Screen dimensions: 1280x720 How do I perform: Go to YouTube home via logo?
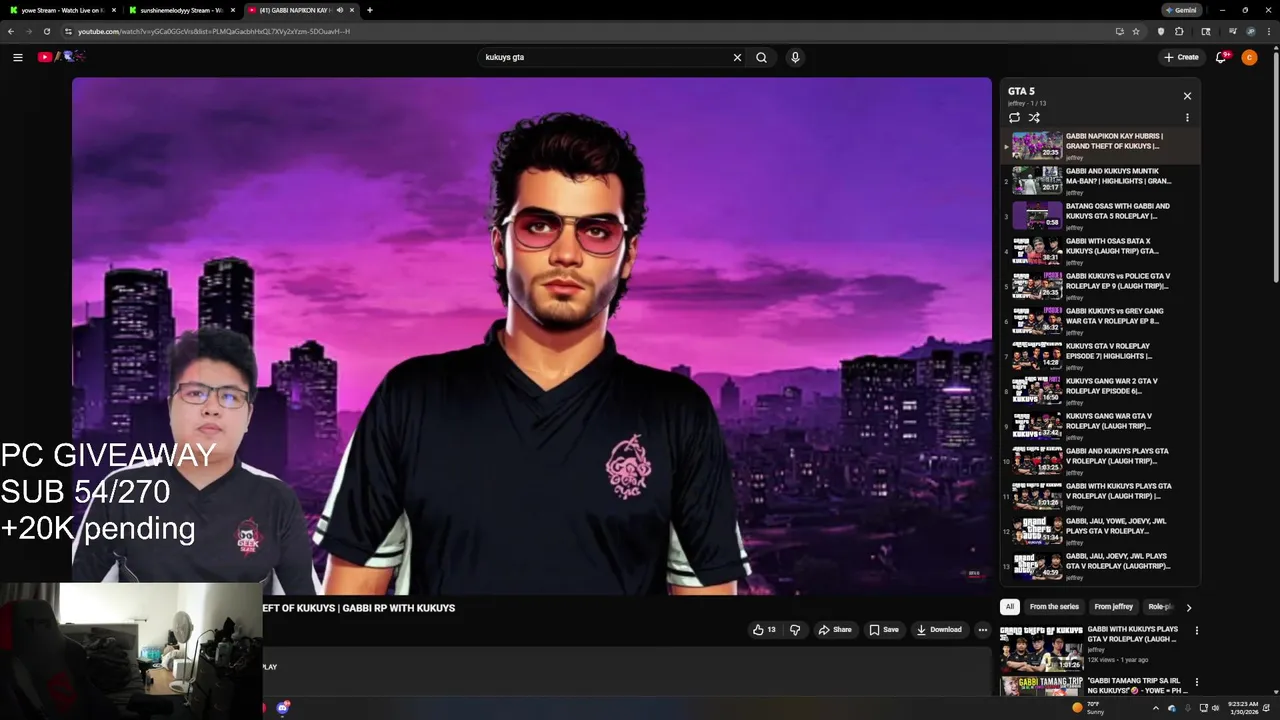pos(61,57)
